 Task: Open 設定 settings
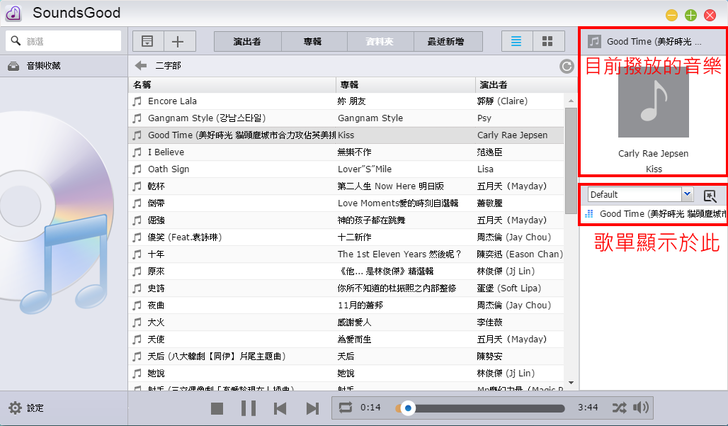click(x=26, y=408)
